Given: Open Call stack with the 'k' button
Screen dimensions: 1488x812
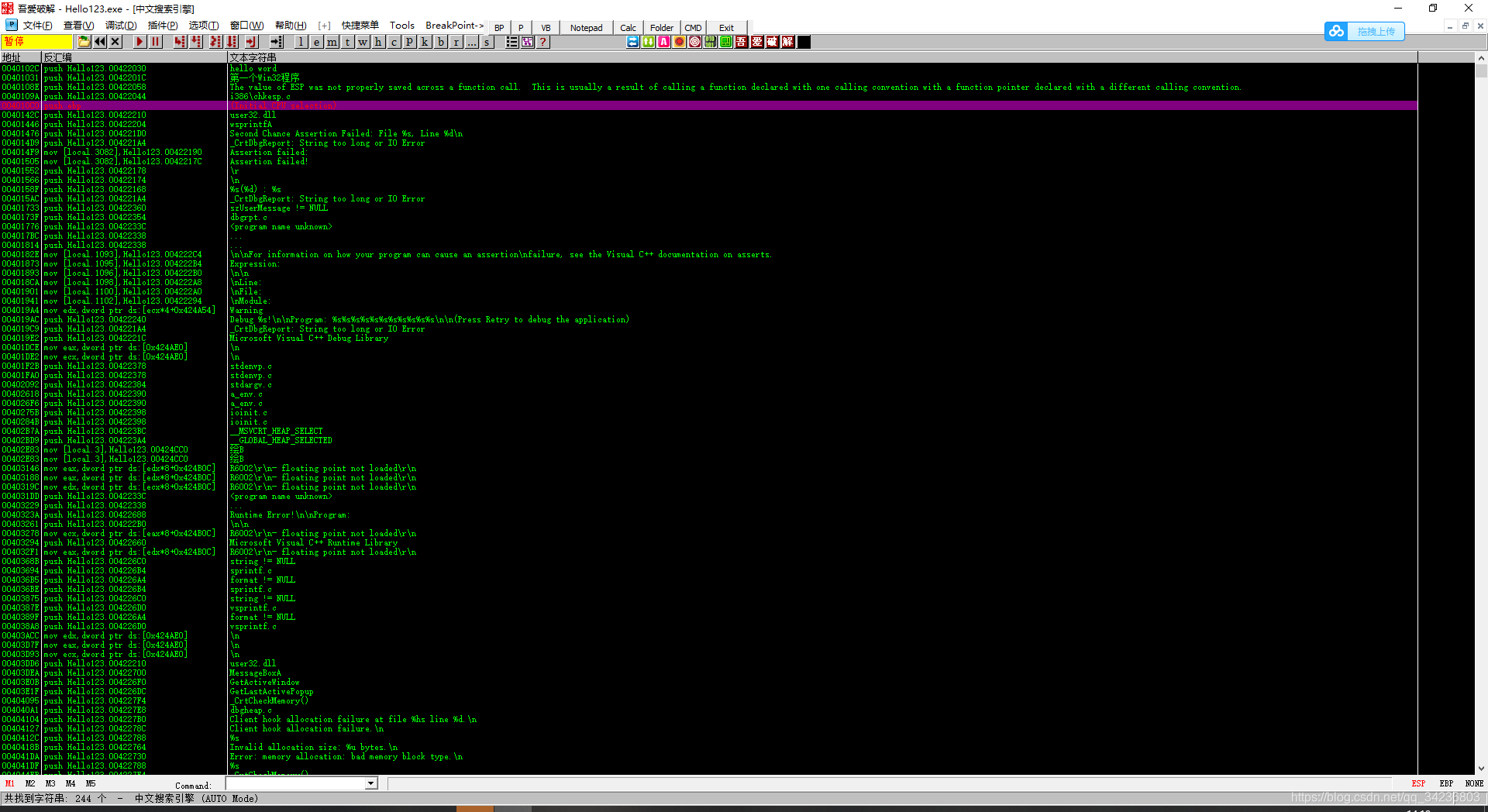Looking at the screenshot, I should point(425,42).
